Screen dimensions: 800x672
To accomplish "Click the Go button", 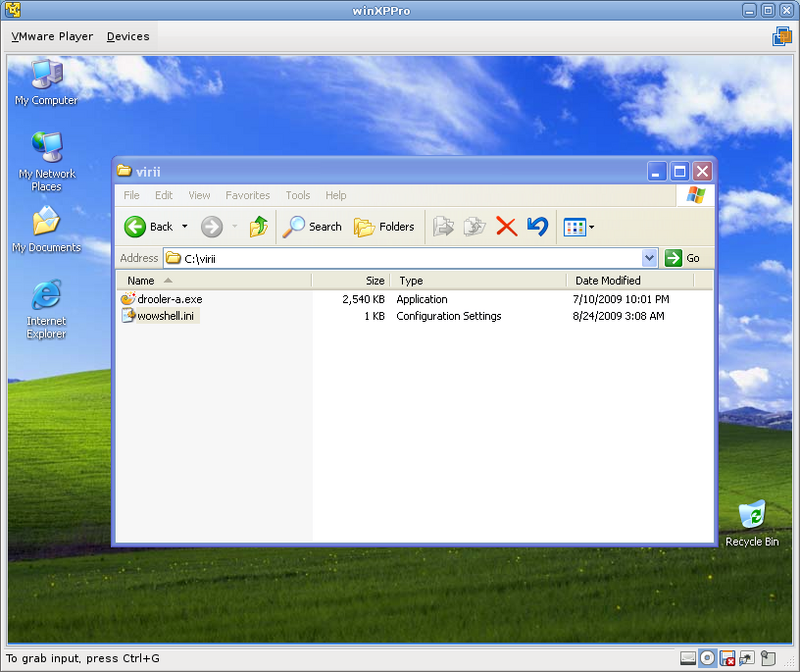I will click(682, 258).
